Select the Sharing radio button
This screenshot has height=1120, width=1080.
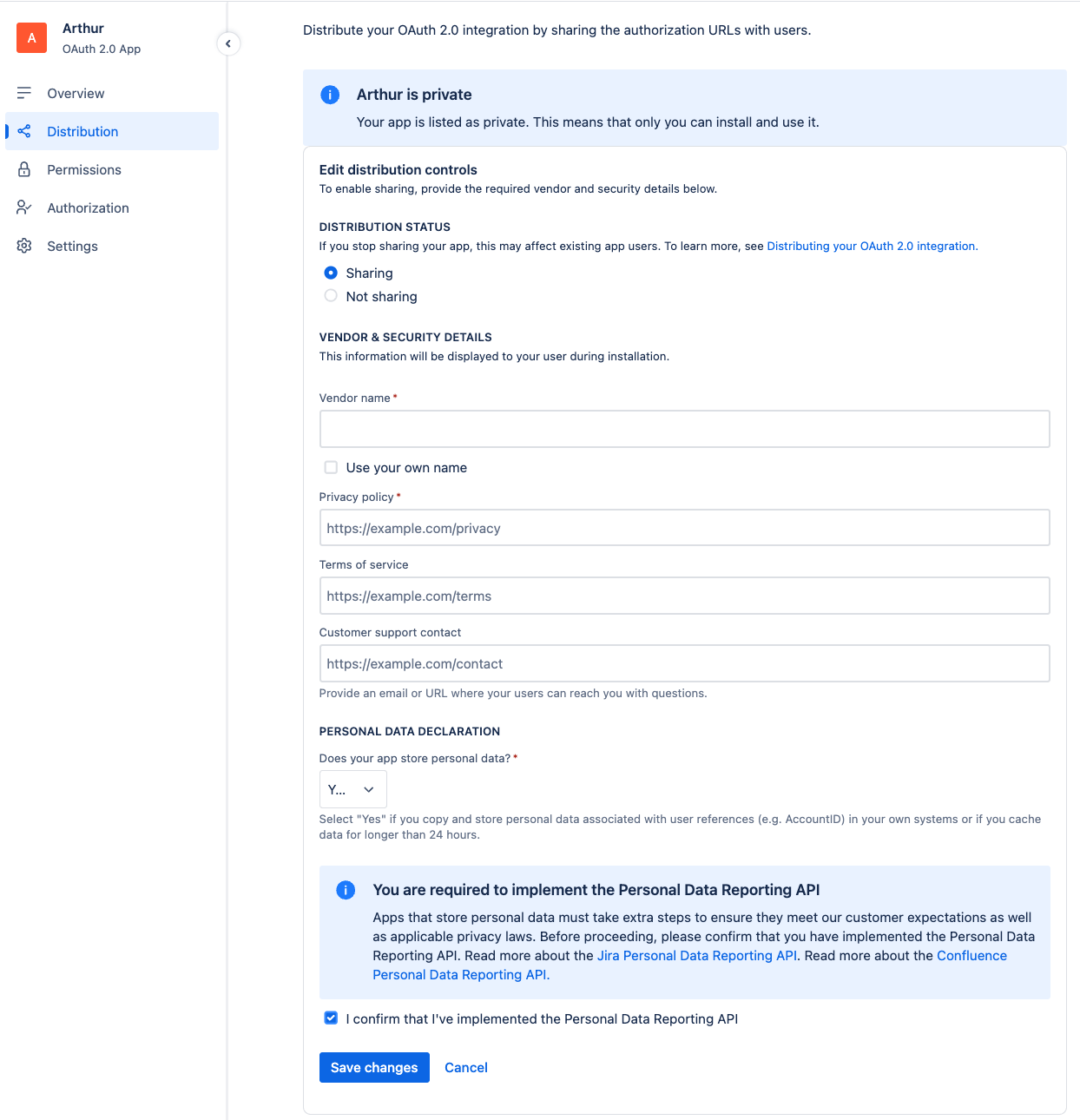[x=331, y=273]
